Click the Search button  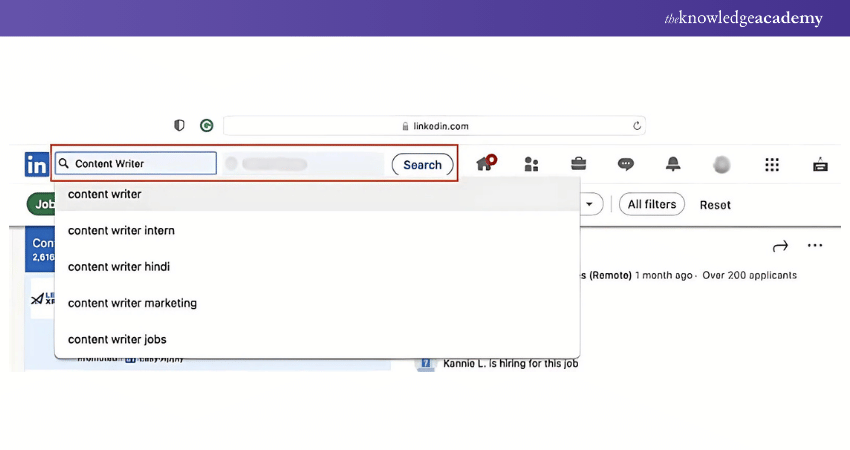[422, 165]
